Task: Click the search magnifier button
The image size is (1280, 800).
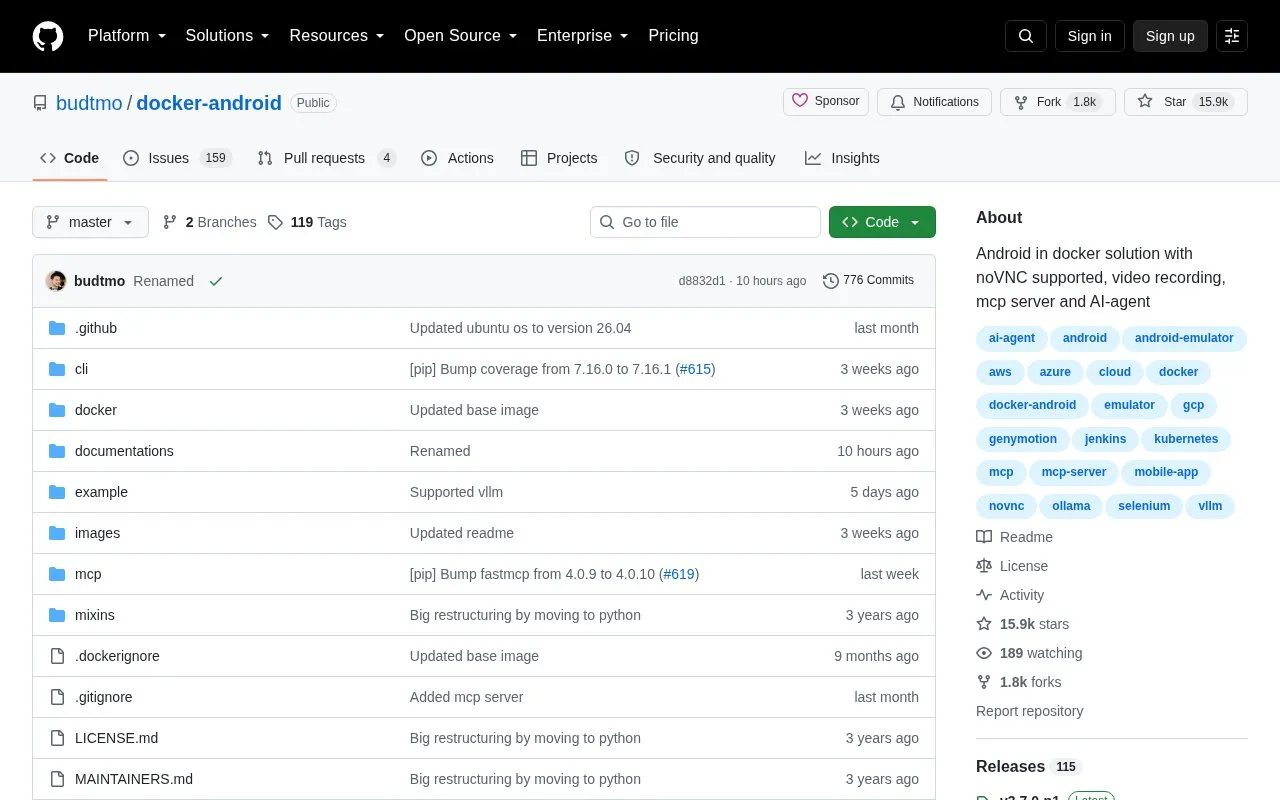Action: point(1026,36)
